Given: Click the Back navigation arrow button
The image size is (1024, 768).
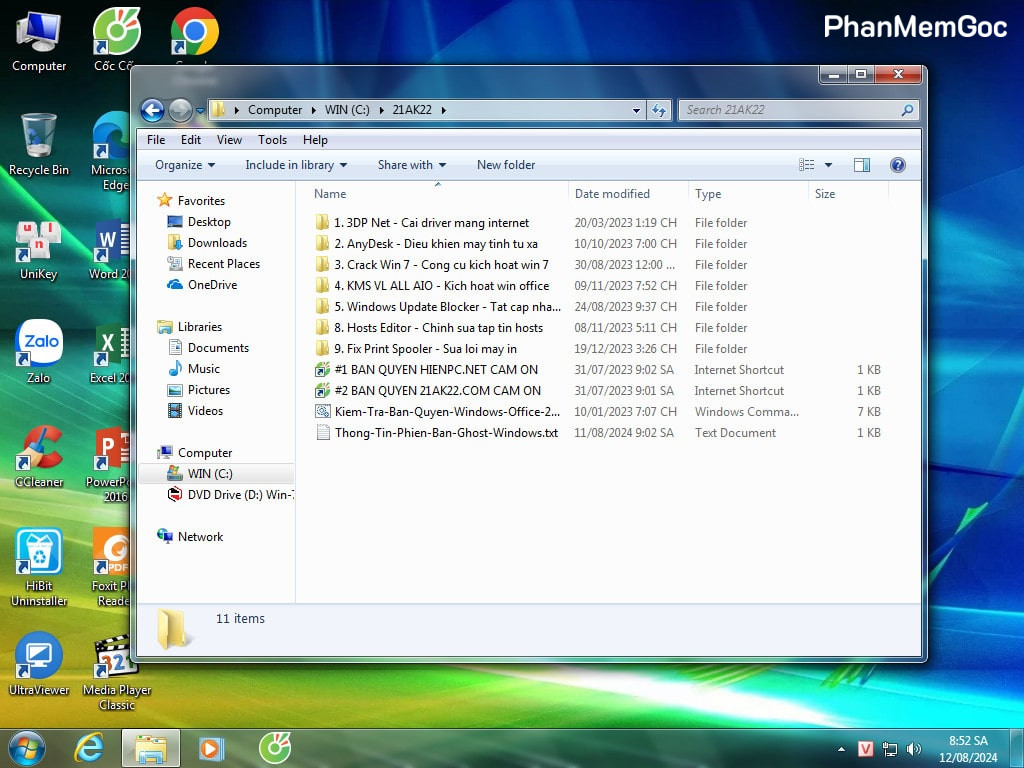Looking at the screenshot, I should pos(152,110).
